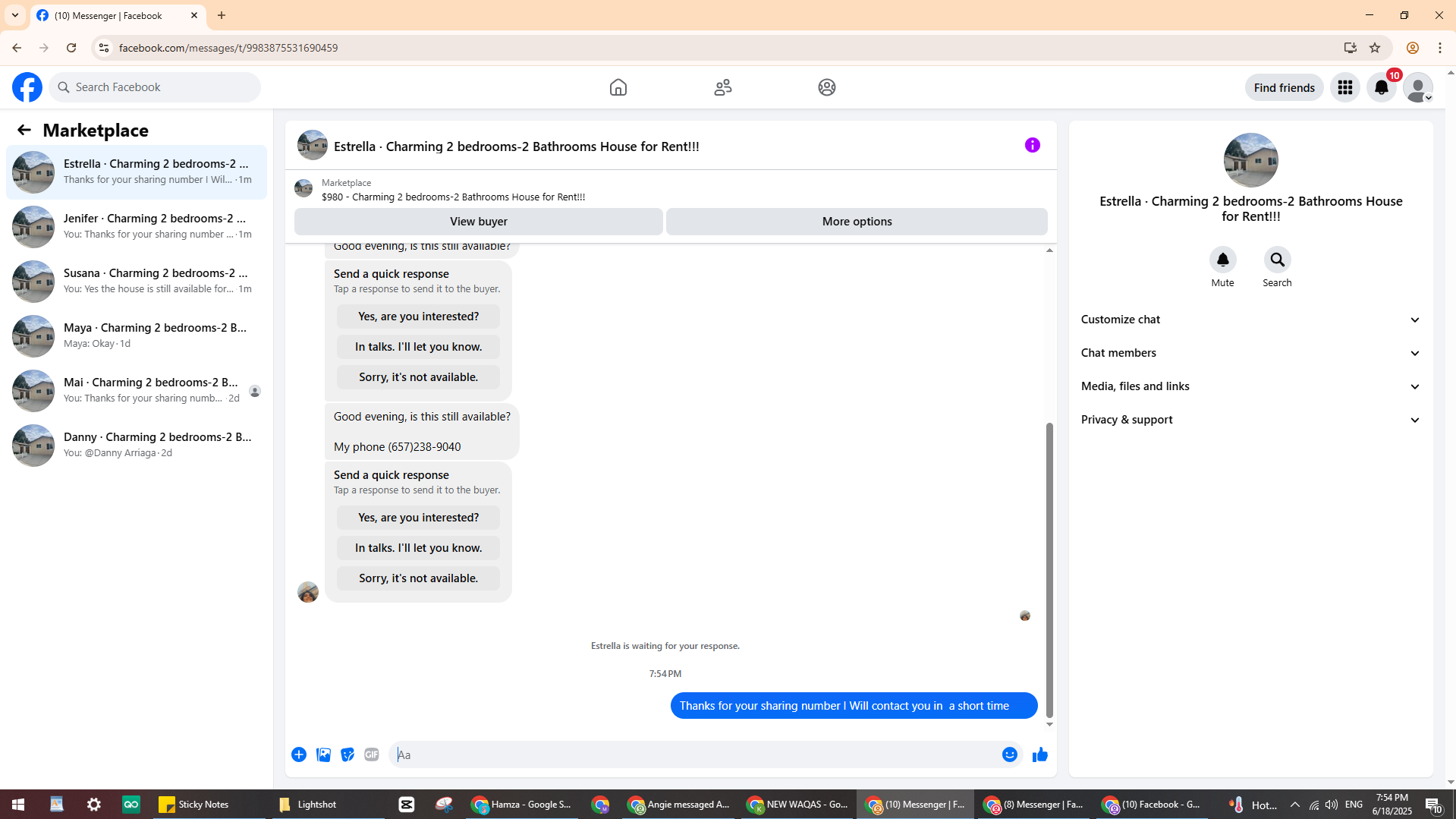Focus the Search Facebook field
The width and height of the screenshot is (1456, 819).
155,87
